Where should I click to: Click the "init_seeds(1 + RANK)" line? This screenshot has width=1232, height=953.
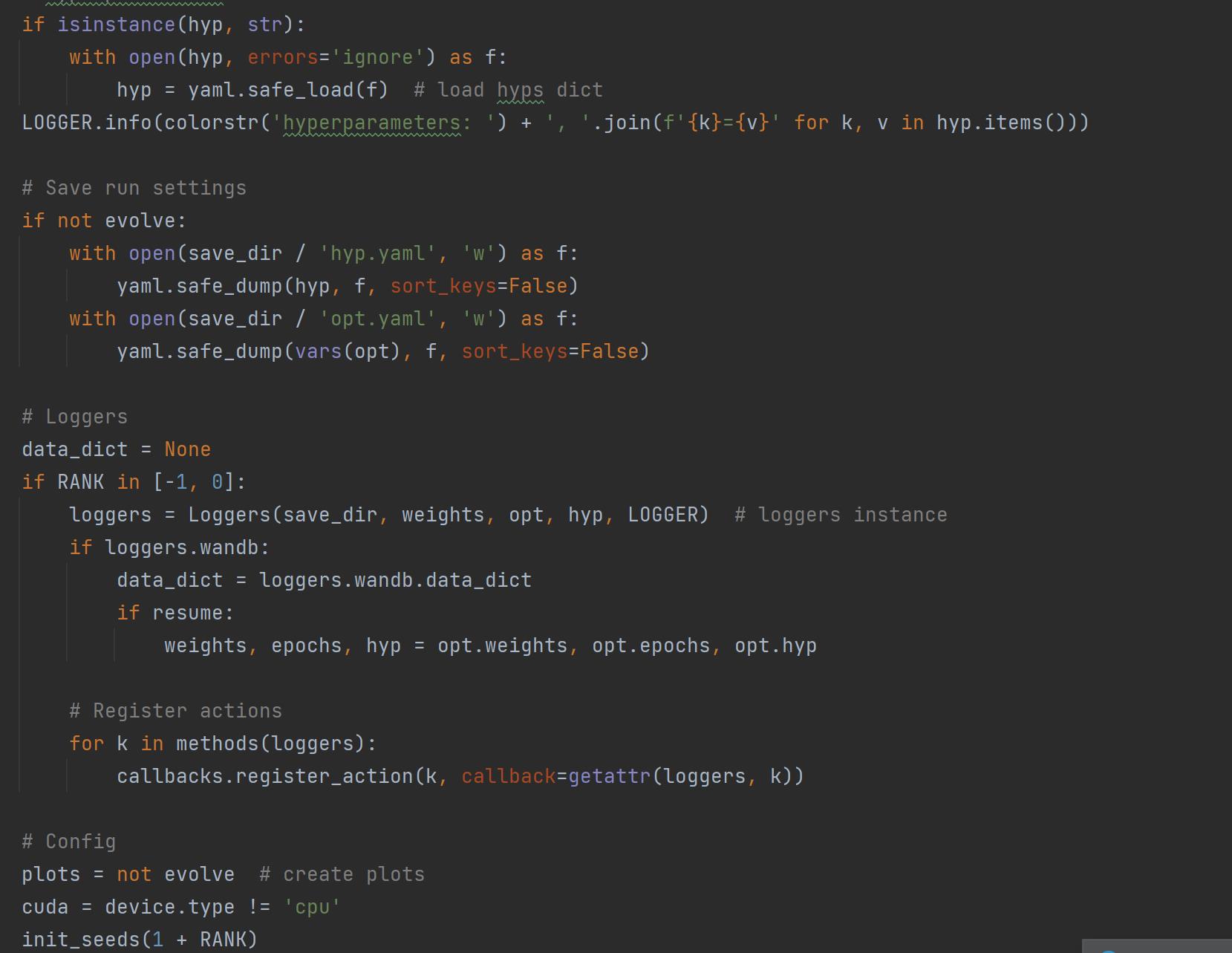pyautogui.click(x=140, y=940)
